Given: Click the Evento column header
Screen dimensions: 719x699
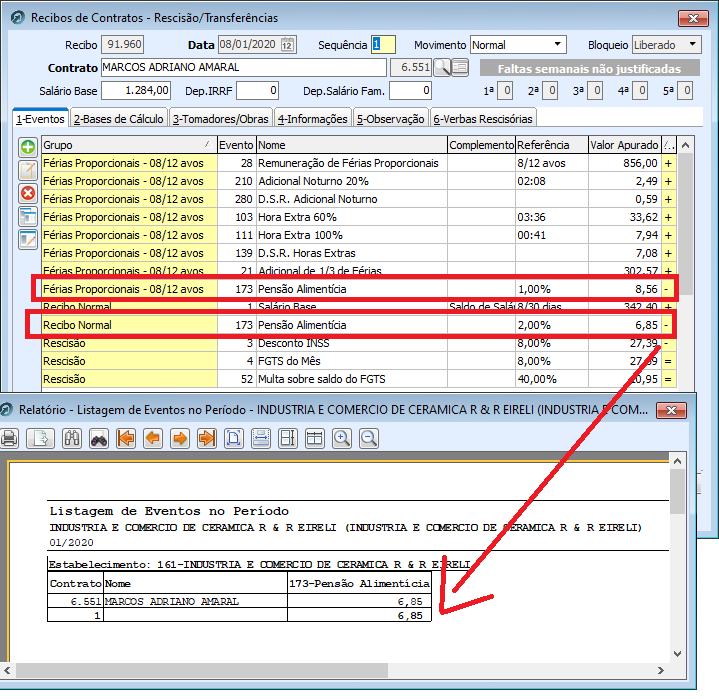Looking at the screenshot, I should (x=236, y=145).
